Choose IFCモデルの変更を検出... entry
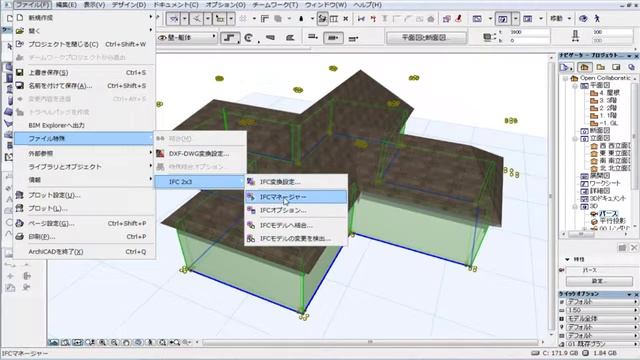 296,238
